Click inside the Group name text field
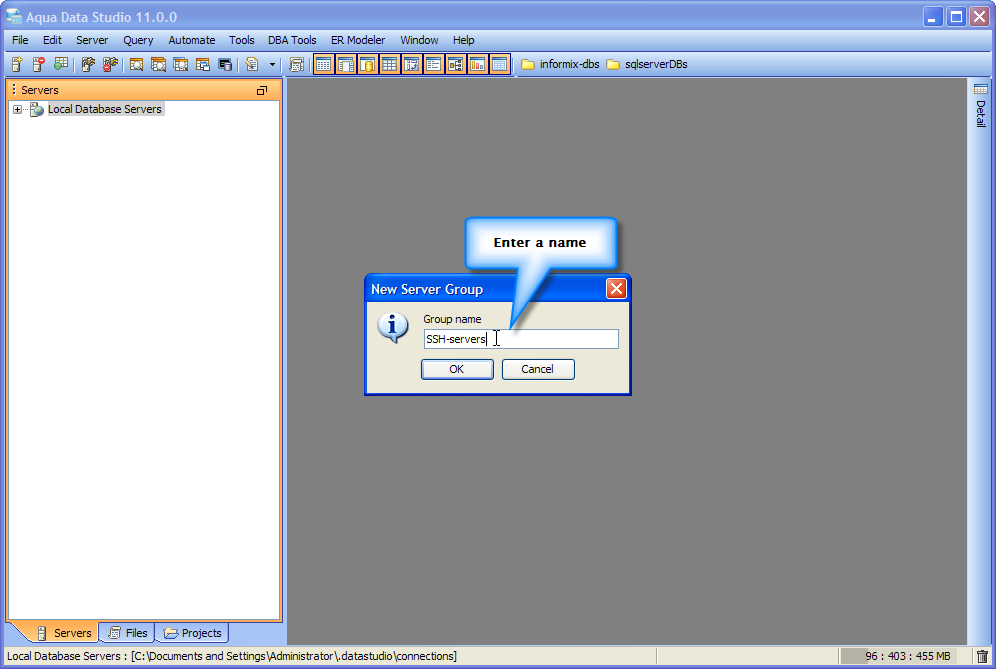Screen dimensions: 996x669 (521, 339)
